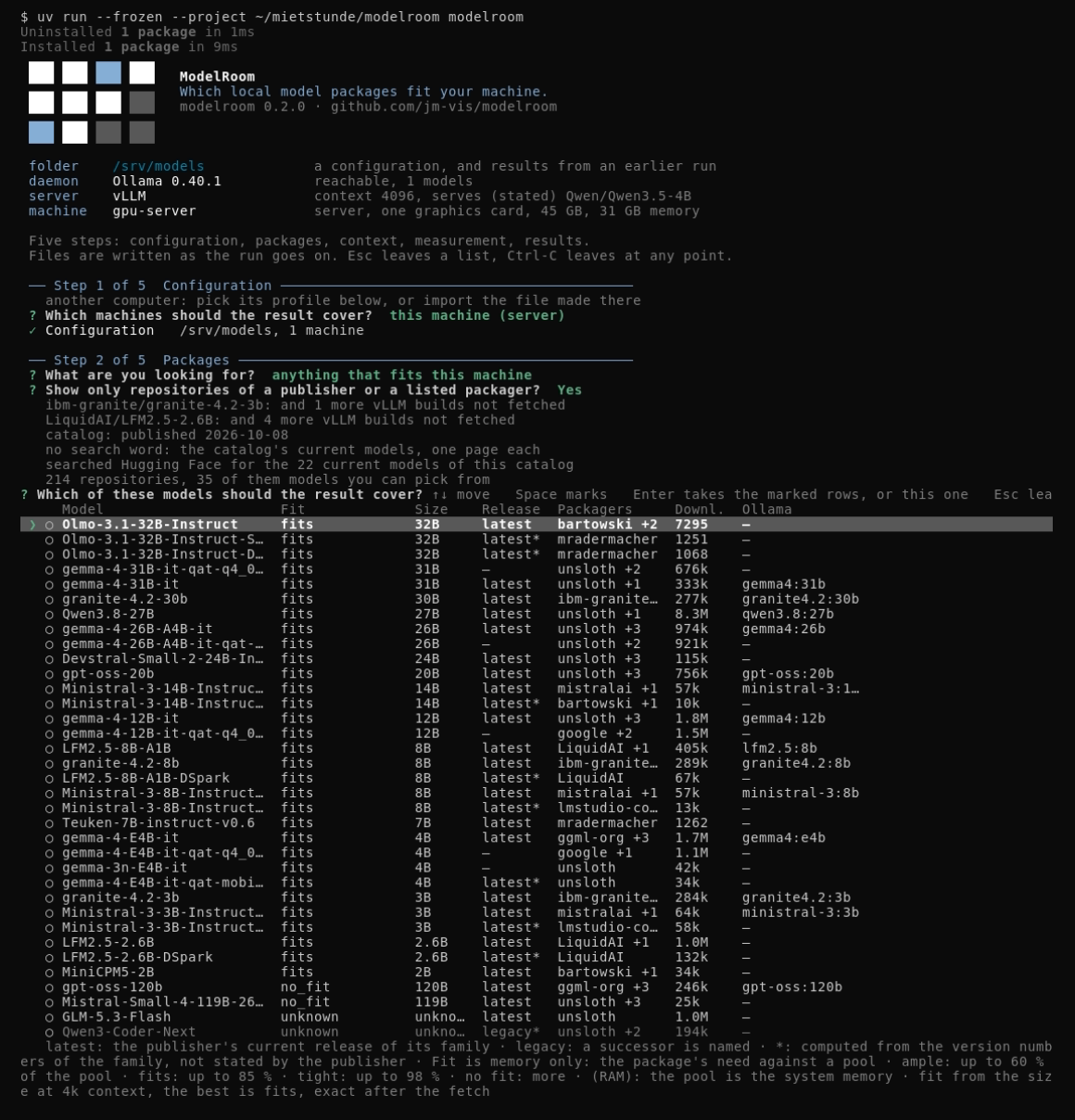Mark the granite-4.2-30b row circle

click(49, 599)
